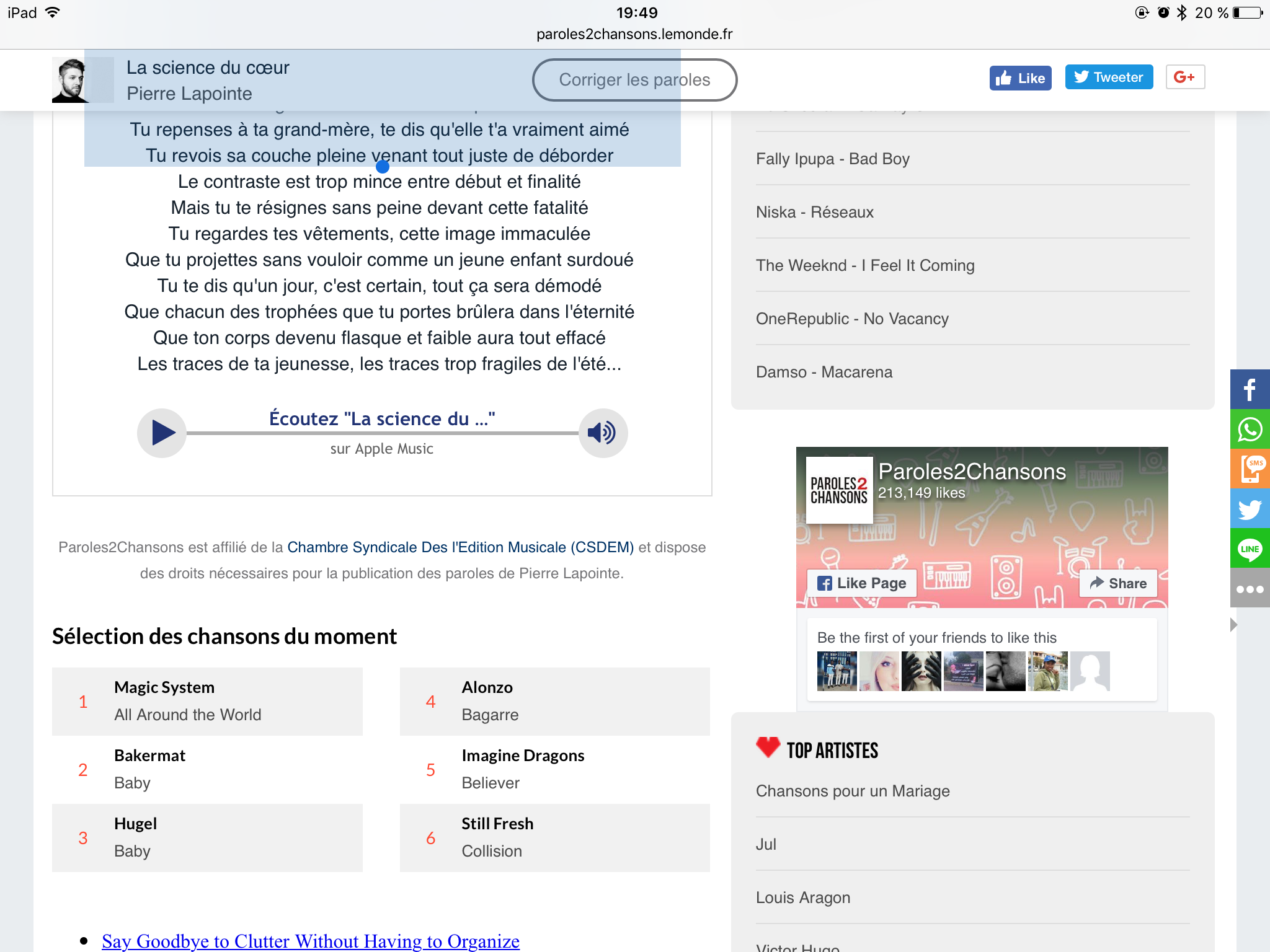1270x952 pixels.
Task: Click "Écoutez La science du ..." title
Action: pyautogui.click(x=382, y=418)
